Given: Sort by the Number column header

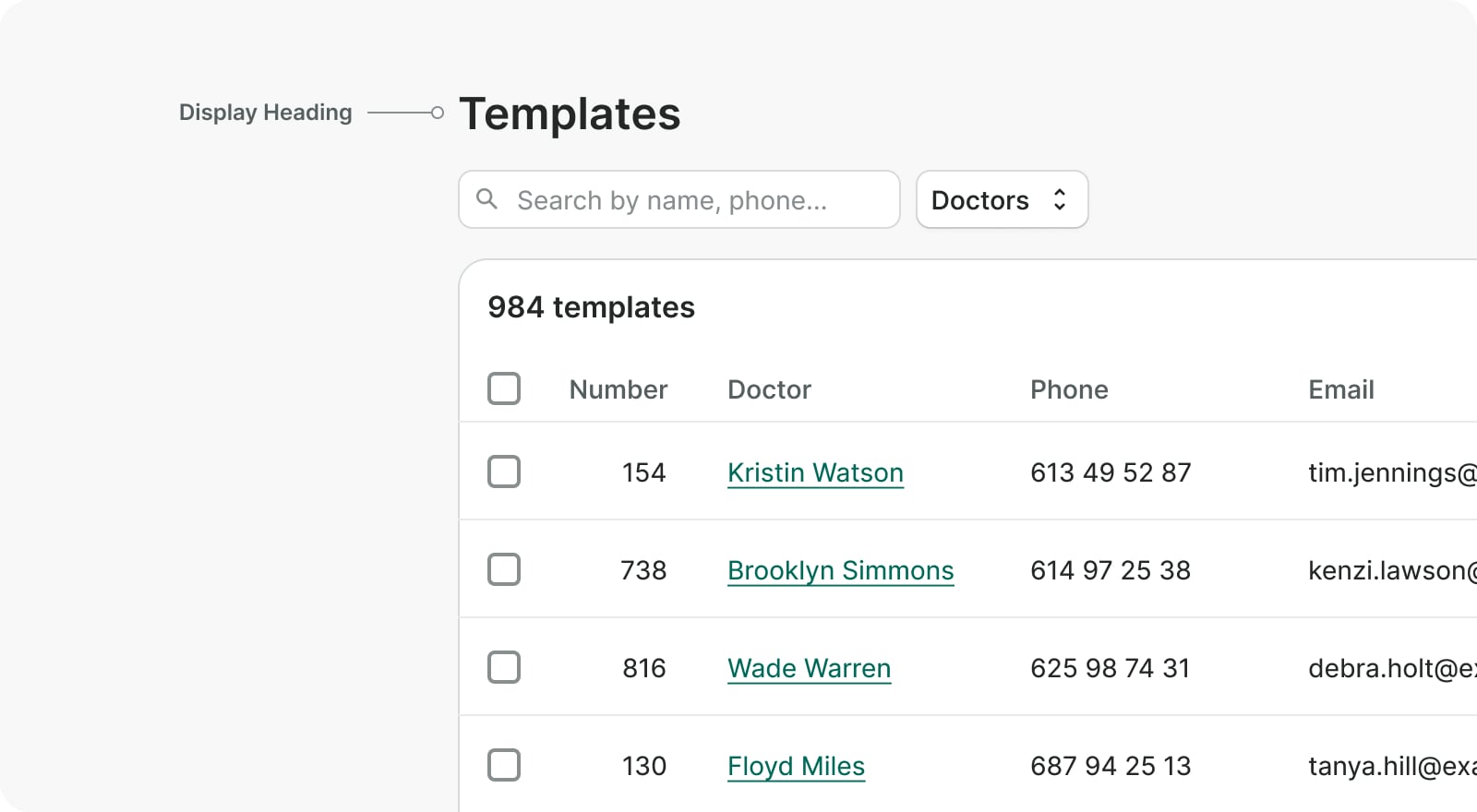Looking at the screenshot, I should [x=618, y=389].
